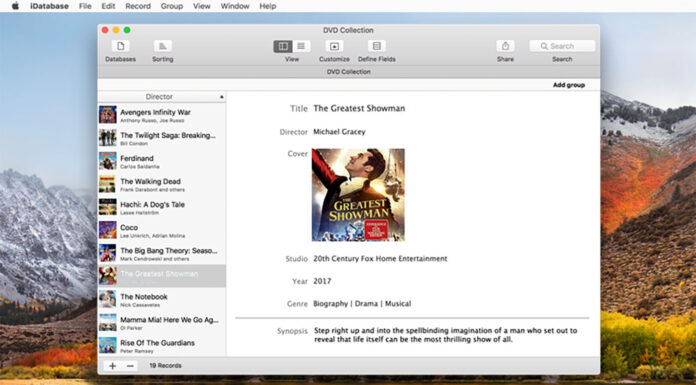Open the Sorting options icon
Viewport: 696px width, 385px height.
162,46
